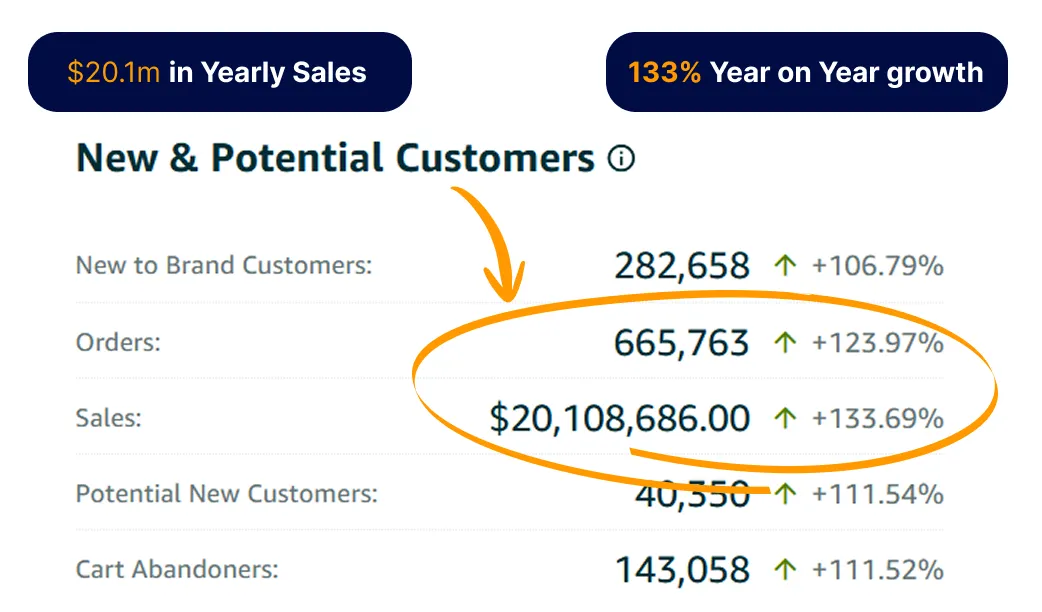Select the 665,763 orders count
The width and height of the screenshot is (1042, 612).
click(x=681, y=343)
